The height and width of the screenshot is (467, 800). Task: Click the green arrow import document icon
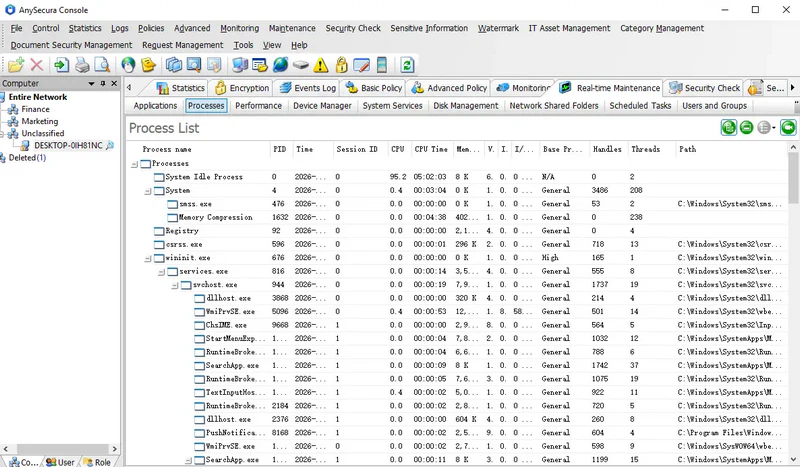[62, 65]
